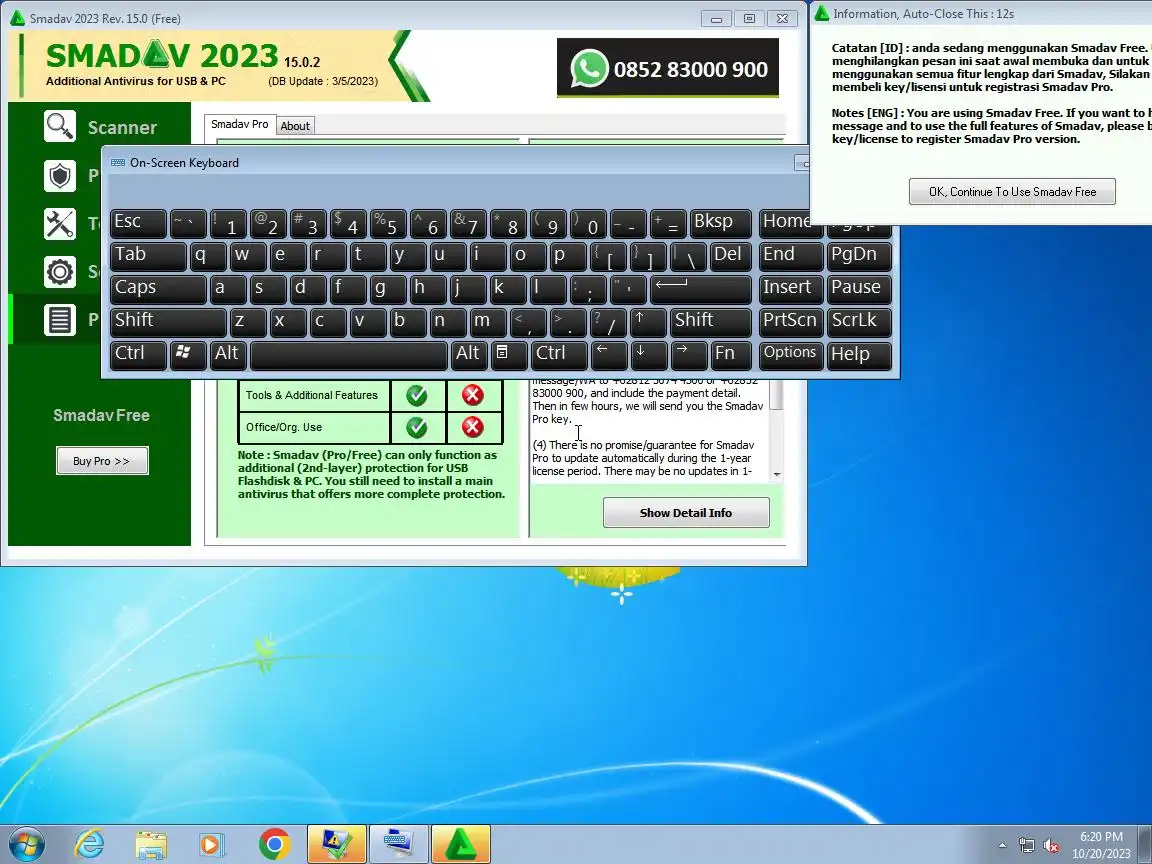Image resolution: width=1152 pixels, height=864 pixels.
Task: Click the left arrow key on keyboard
Action: pyautogui.click(x=608, y=355)
